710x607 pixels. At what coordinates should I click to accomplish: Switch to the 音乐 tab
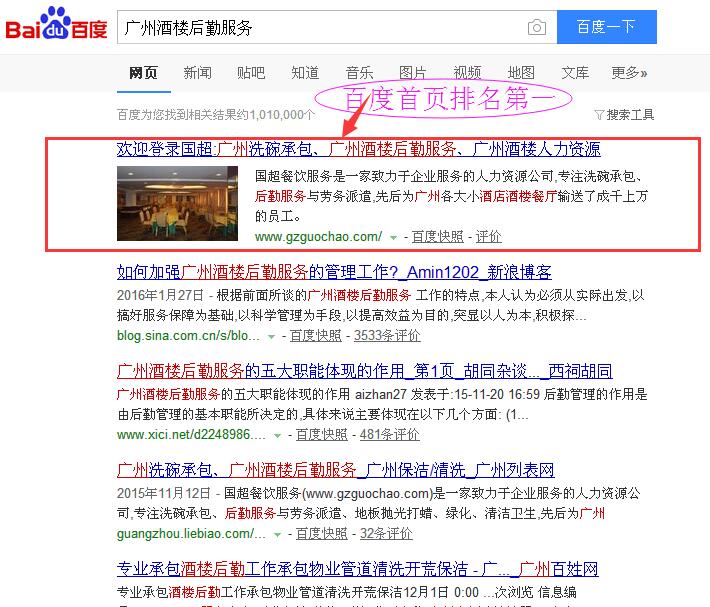click(359, 73)
